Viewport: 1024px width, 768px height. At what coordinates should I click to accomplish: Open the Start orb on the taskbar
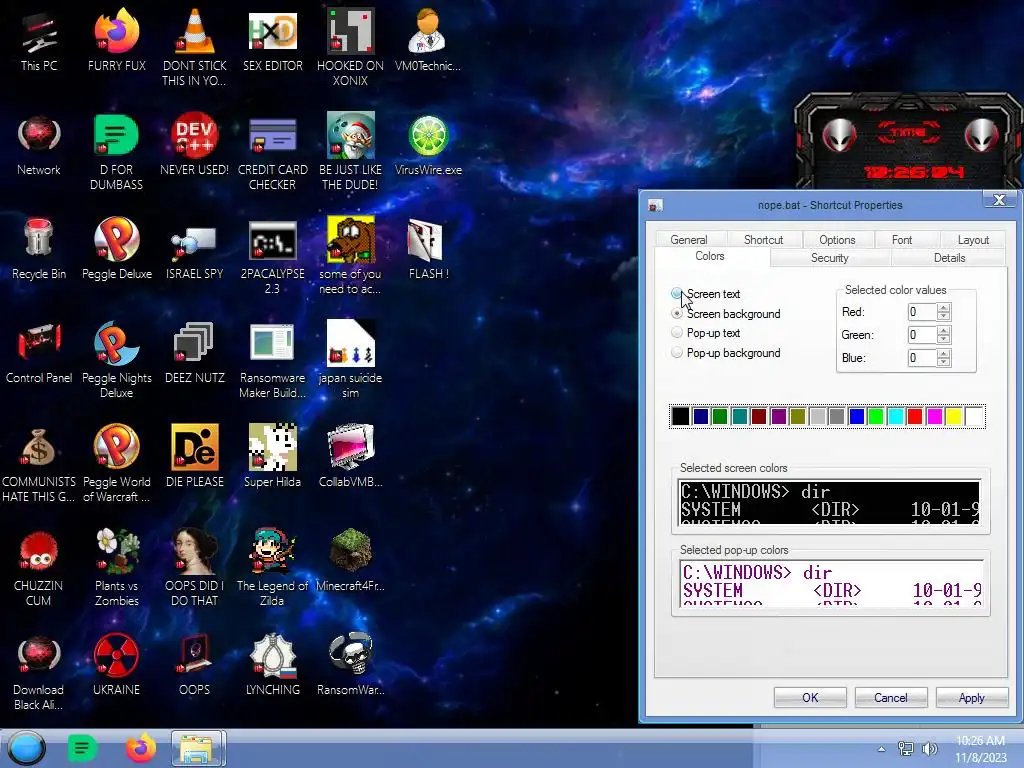(x=27, y=748)
